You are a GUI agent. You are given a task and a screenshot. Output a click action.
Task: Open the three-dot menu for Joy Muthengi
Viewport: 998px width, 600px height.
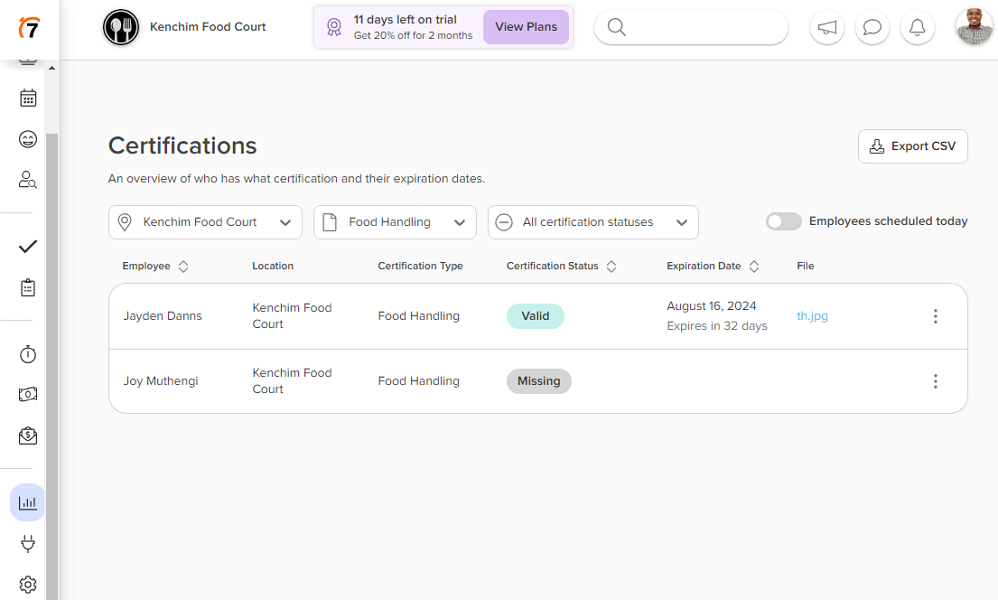point(935,381)
